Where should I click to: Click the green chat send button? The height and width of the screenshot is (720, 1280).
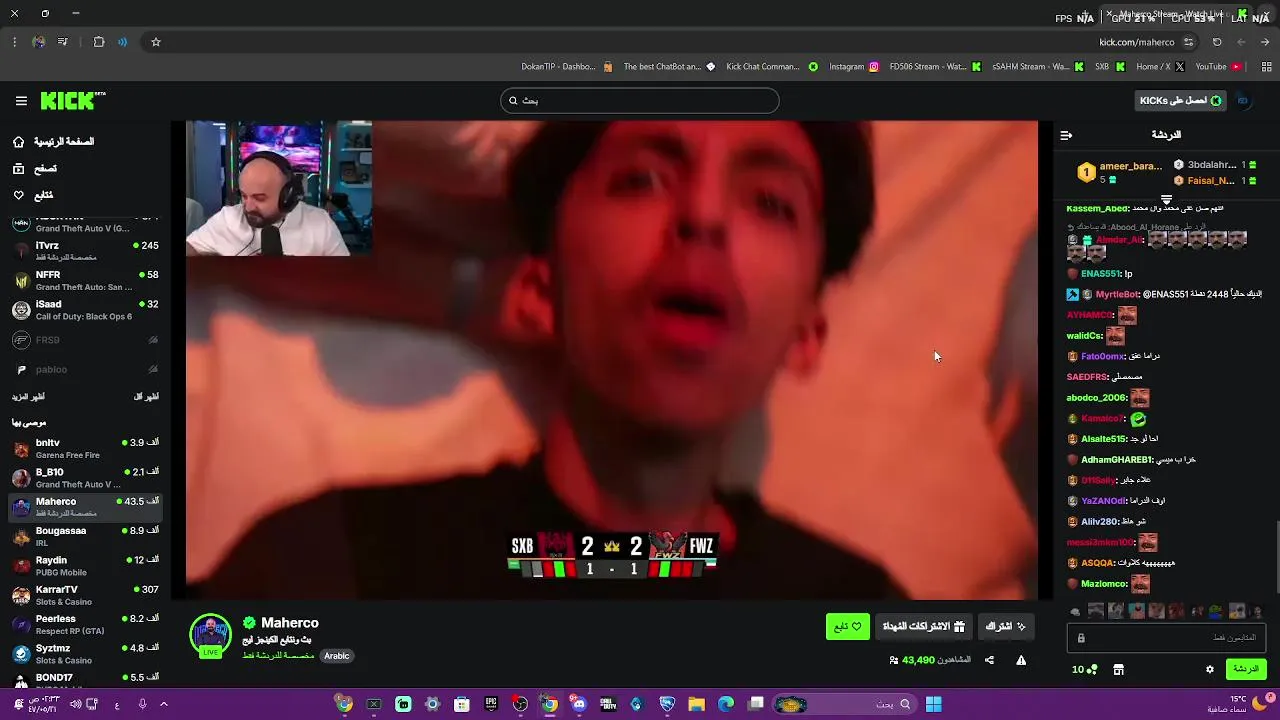(x=1245, y=669)
